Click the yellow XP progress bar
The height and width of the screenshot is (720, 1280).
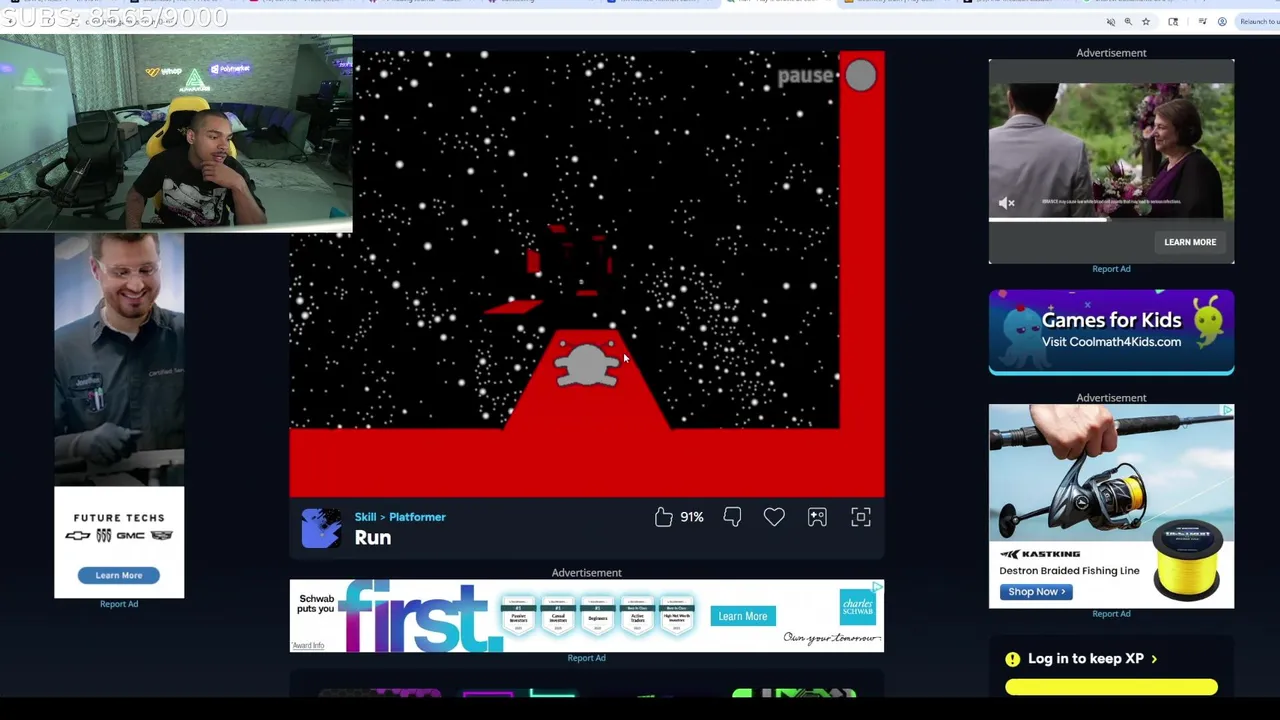point(1111,687)
